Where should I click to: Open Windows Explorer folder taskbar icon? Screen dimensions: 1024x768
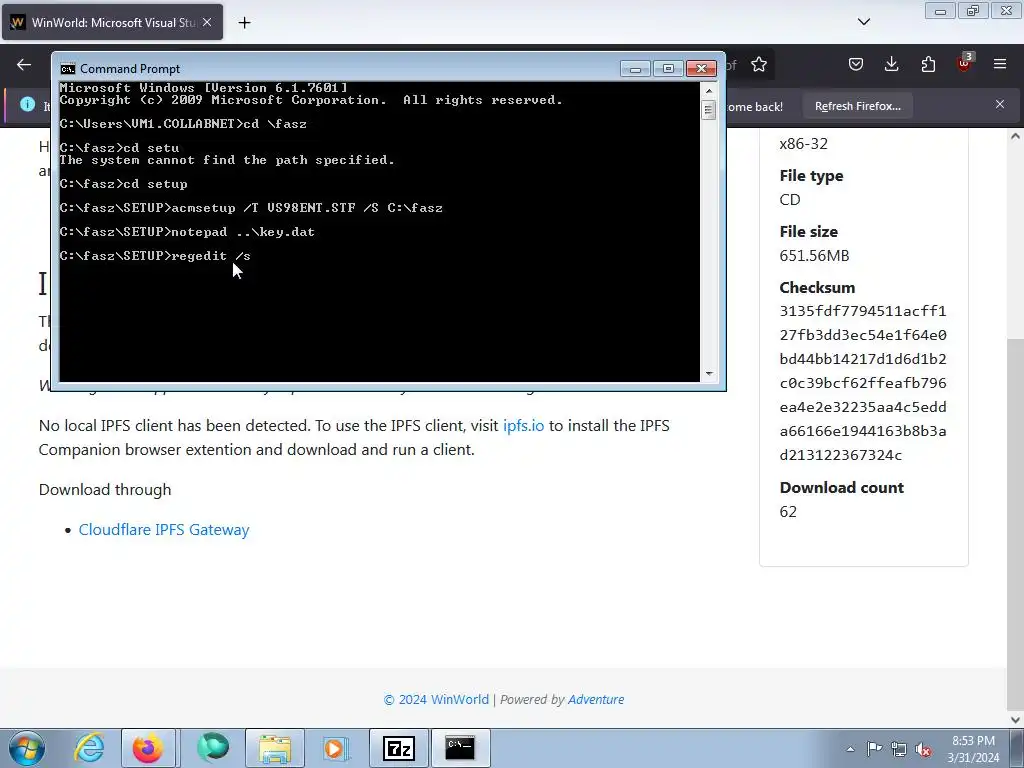tap(275, 748)
